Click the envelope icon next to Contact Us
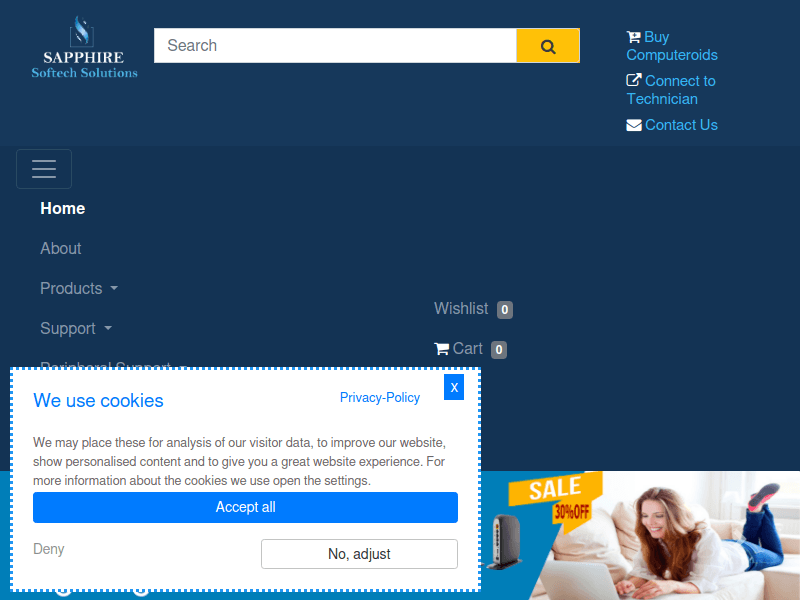The image size is (800, 600). point(634,125)
